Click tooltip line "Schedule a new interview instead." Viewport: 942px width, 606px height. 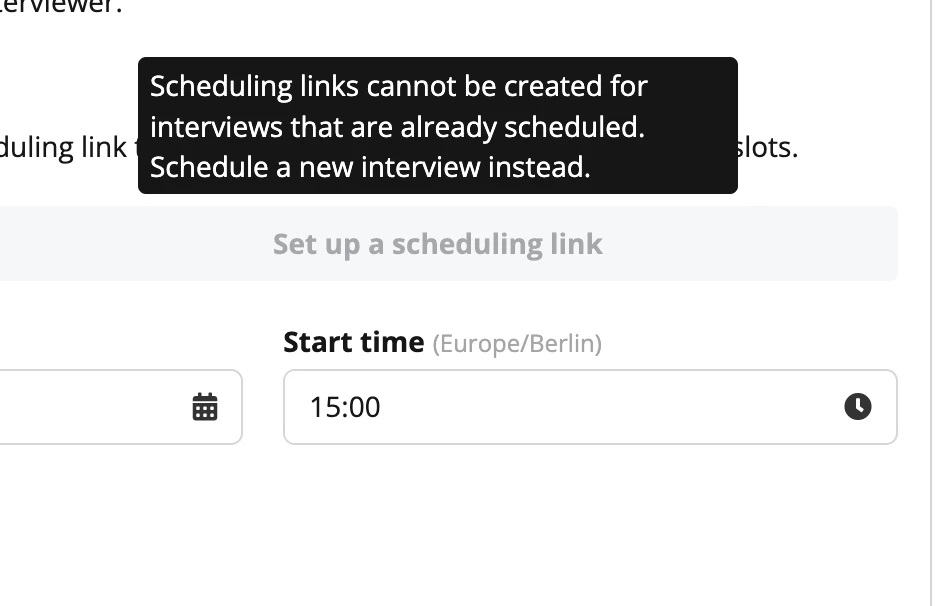point(370,167)
